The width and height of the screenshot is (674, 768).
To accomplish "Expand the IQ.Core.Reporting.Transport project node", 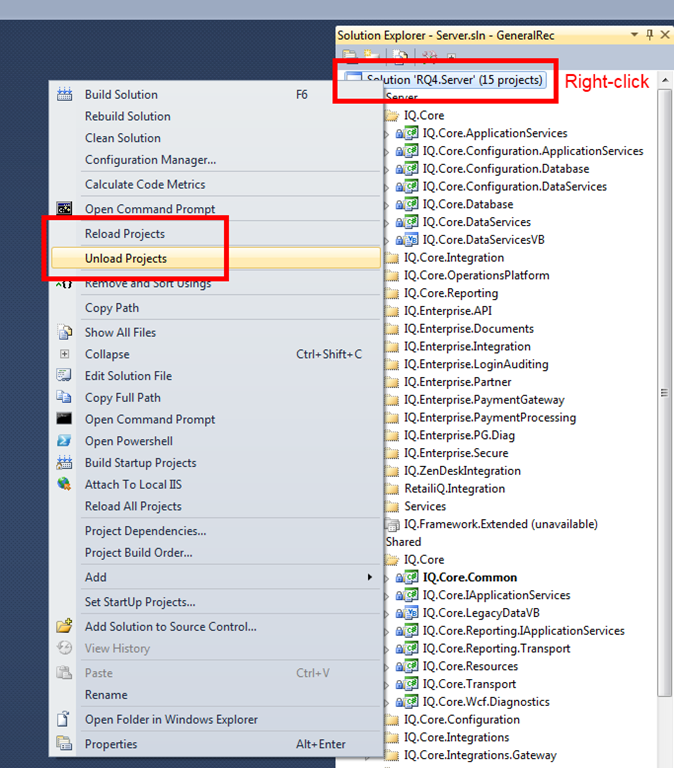I will click(x=386, y=649).
